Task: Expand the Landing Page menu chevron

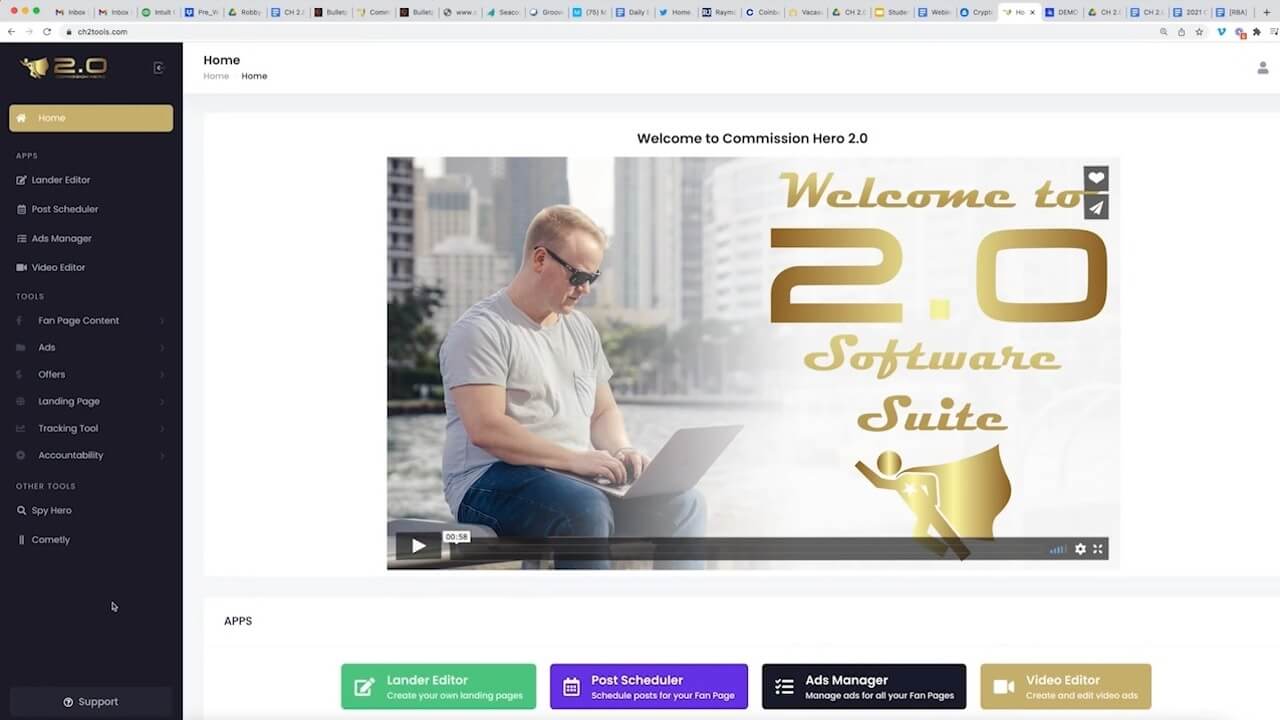Action: point(162,402)
